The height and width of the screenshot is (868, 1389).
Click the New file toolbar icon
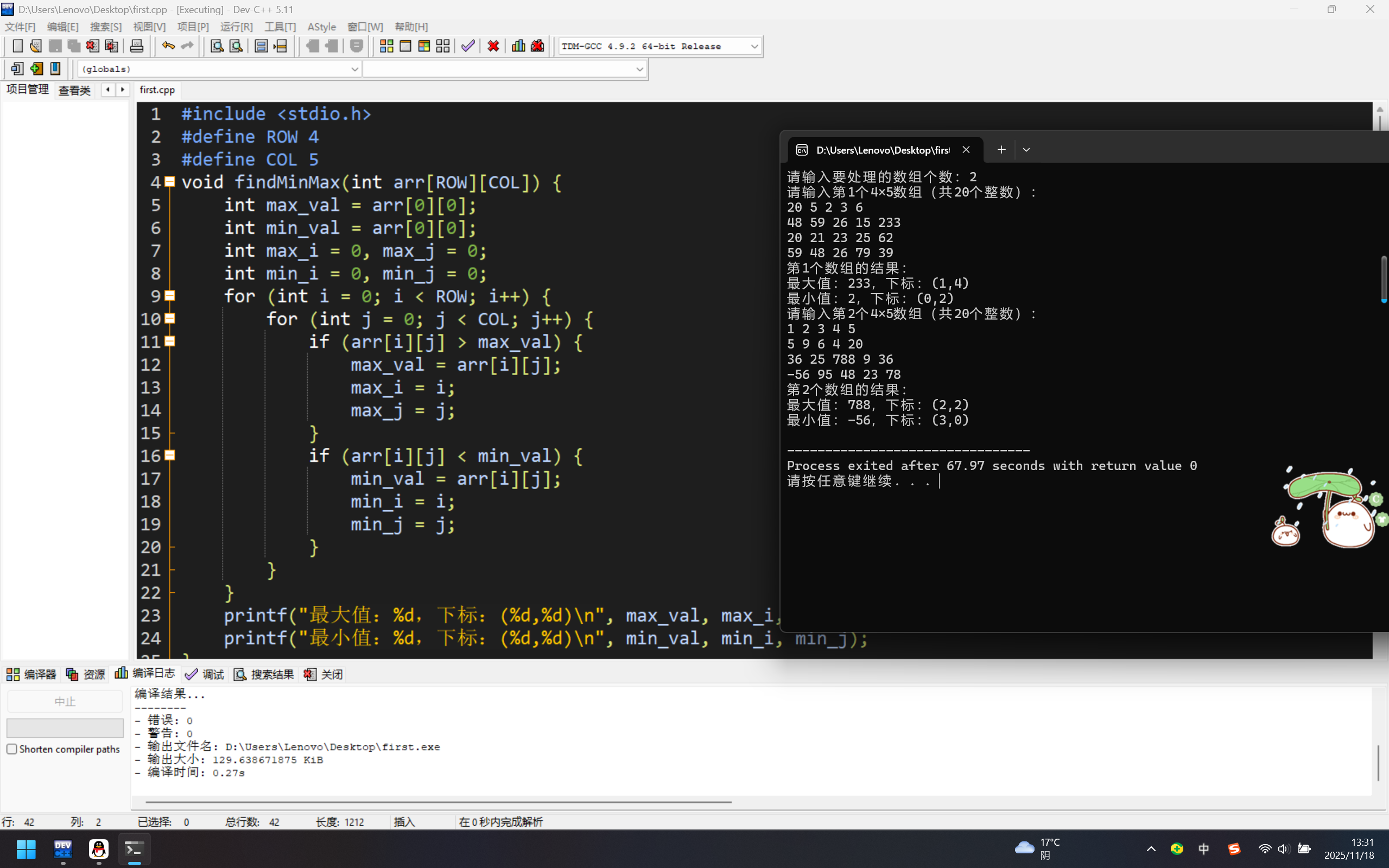click(x=17, y=46)
